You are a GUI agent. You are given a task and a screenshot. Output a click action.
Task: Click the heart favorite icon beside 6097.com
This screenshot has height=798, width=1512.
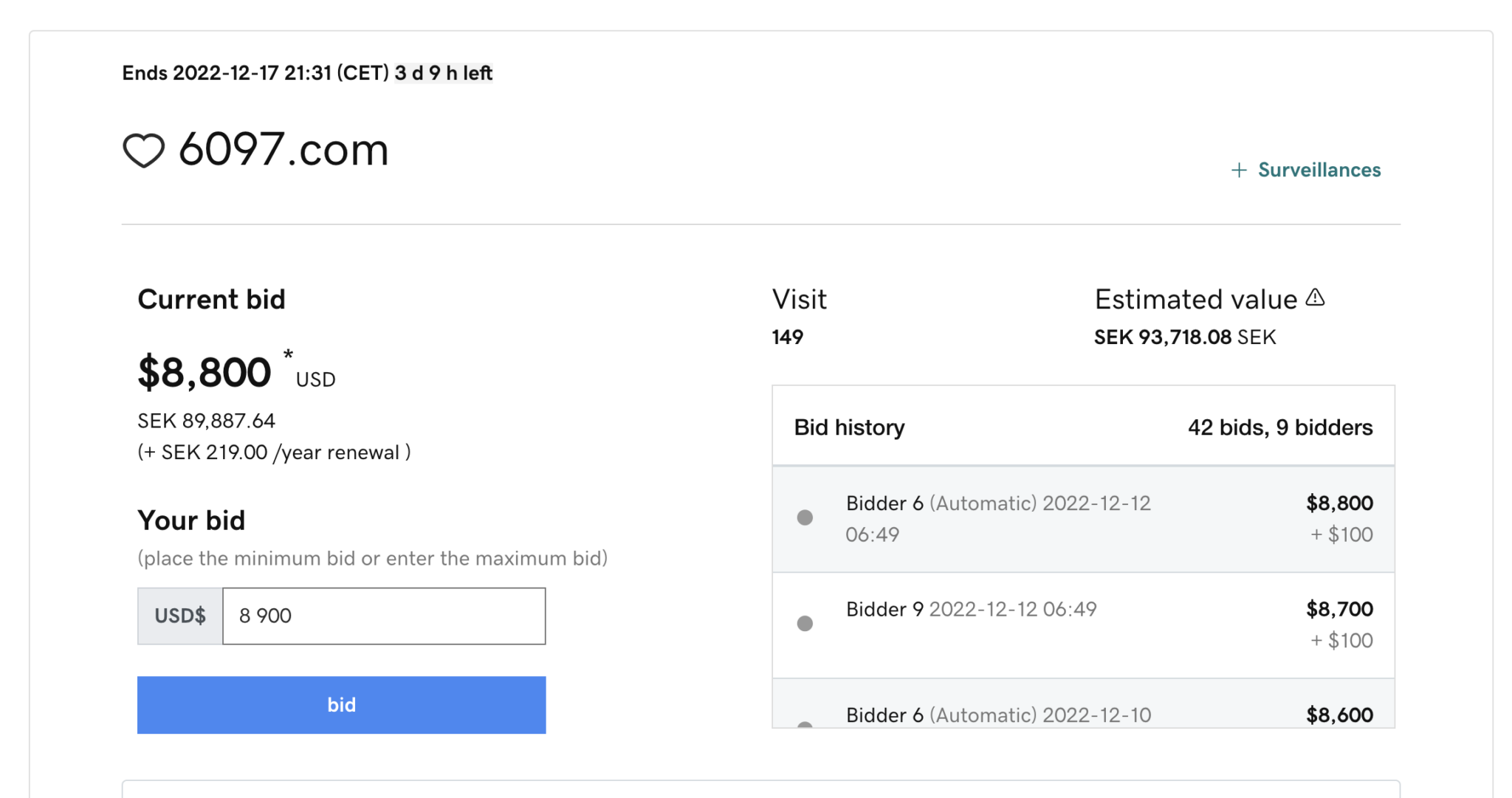[x=143, y=150]
